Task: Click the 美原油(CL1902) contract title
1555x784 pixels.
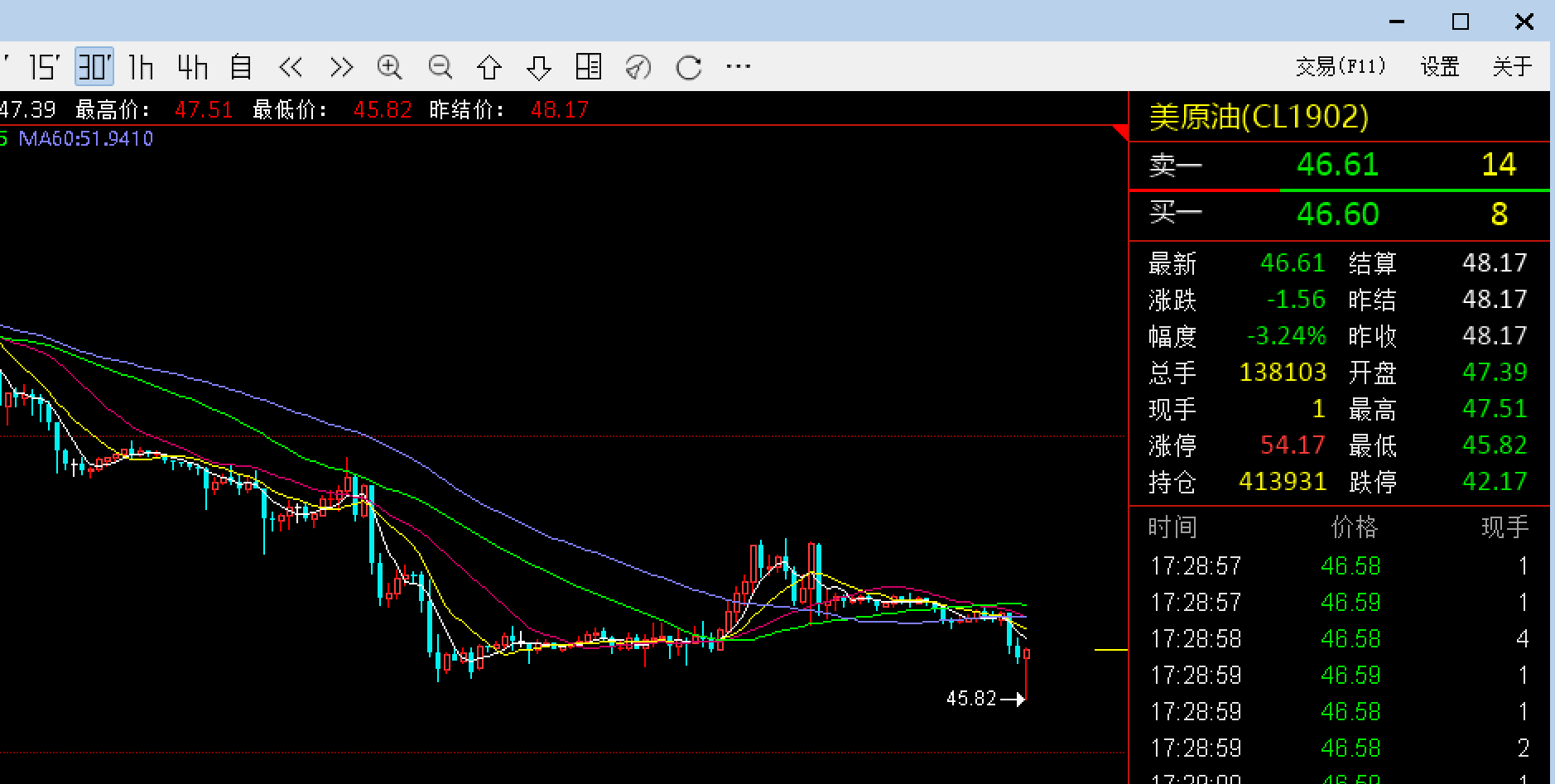Action: pyautogui.click(x=1259, y=117)
